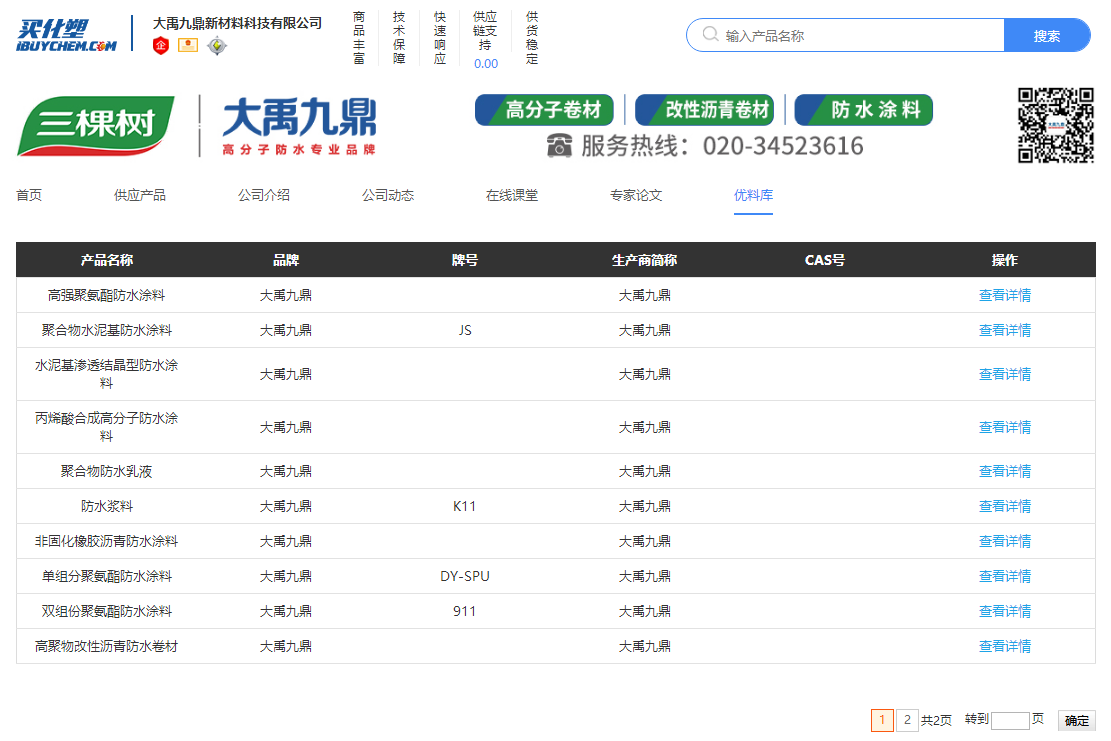Click the 操作 column header
This screenshot has height=741, width=1111.
click(x=1005, y=260)
